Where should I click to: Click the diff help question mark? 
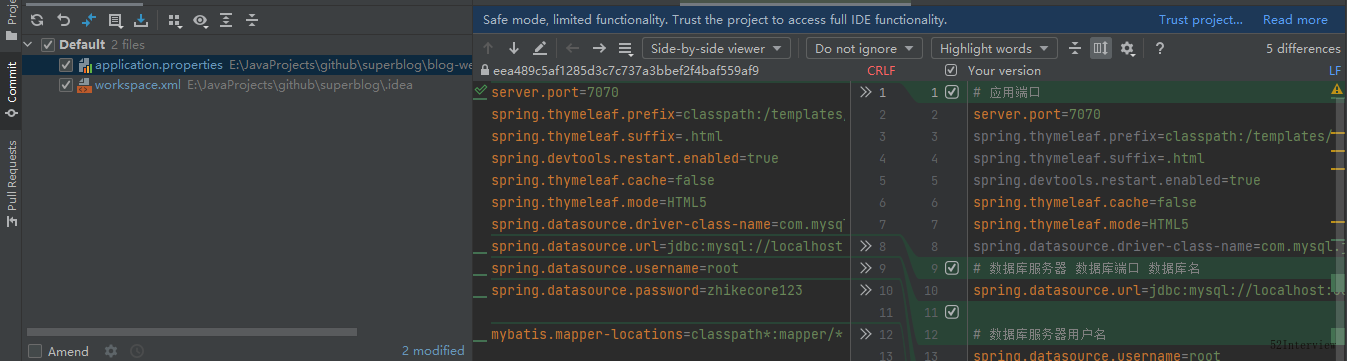[1159, 48]
